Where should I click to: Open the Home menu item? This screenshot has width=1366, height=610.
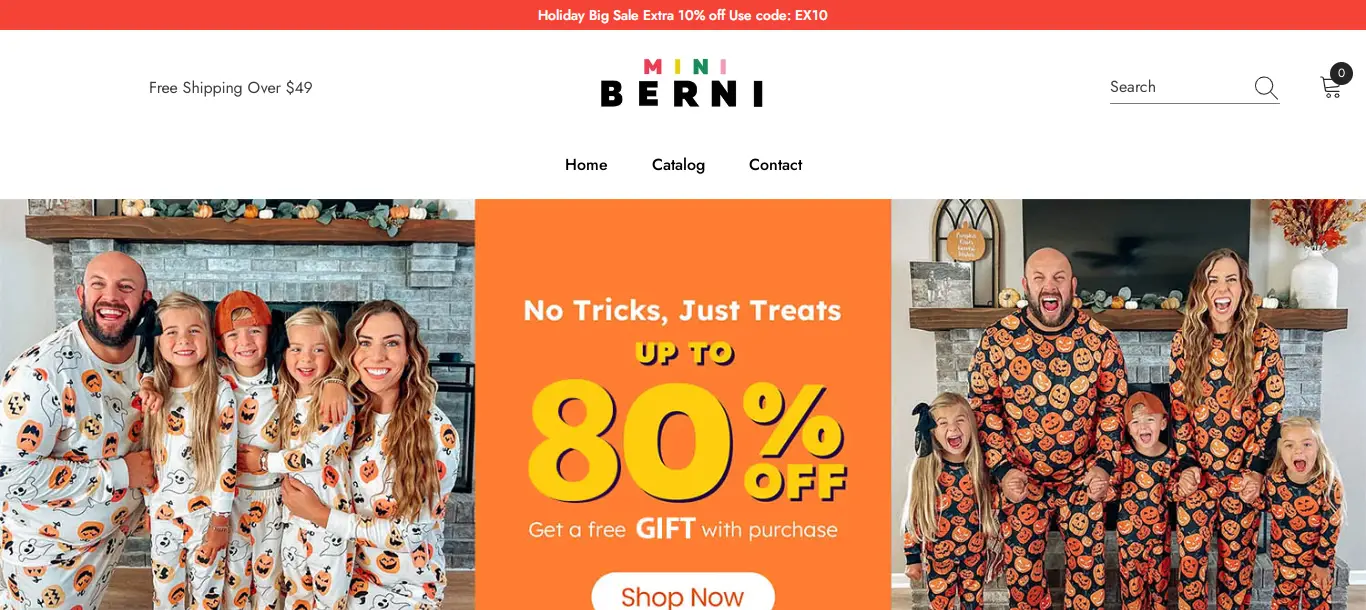[586, 165]
